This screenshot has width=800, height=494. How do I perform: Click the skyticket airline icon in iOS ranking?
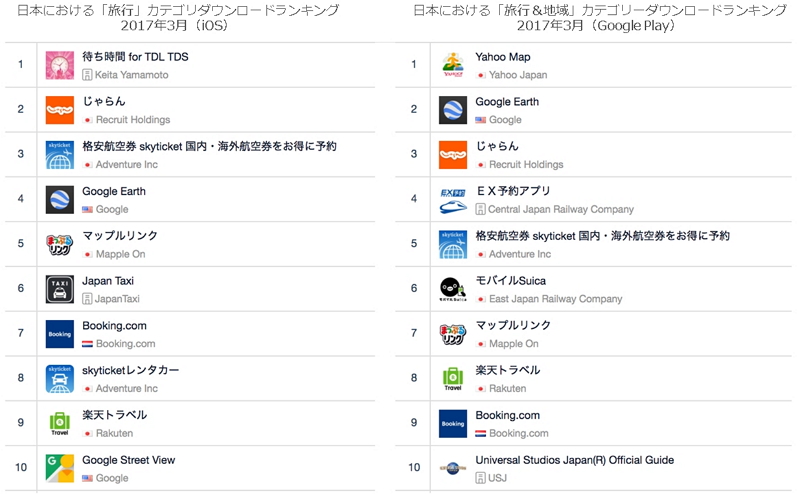[60, 155]
